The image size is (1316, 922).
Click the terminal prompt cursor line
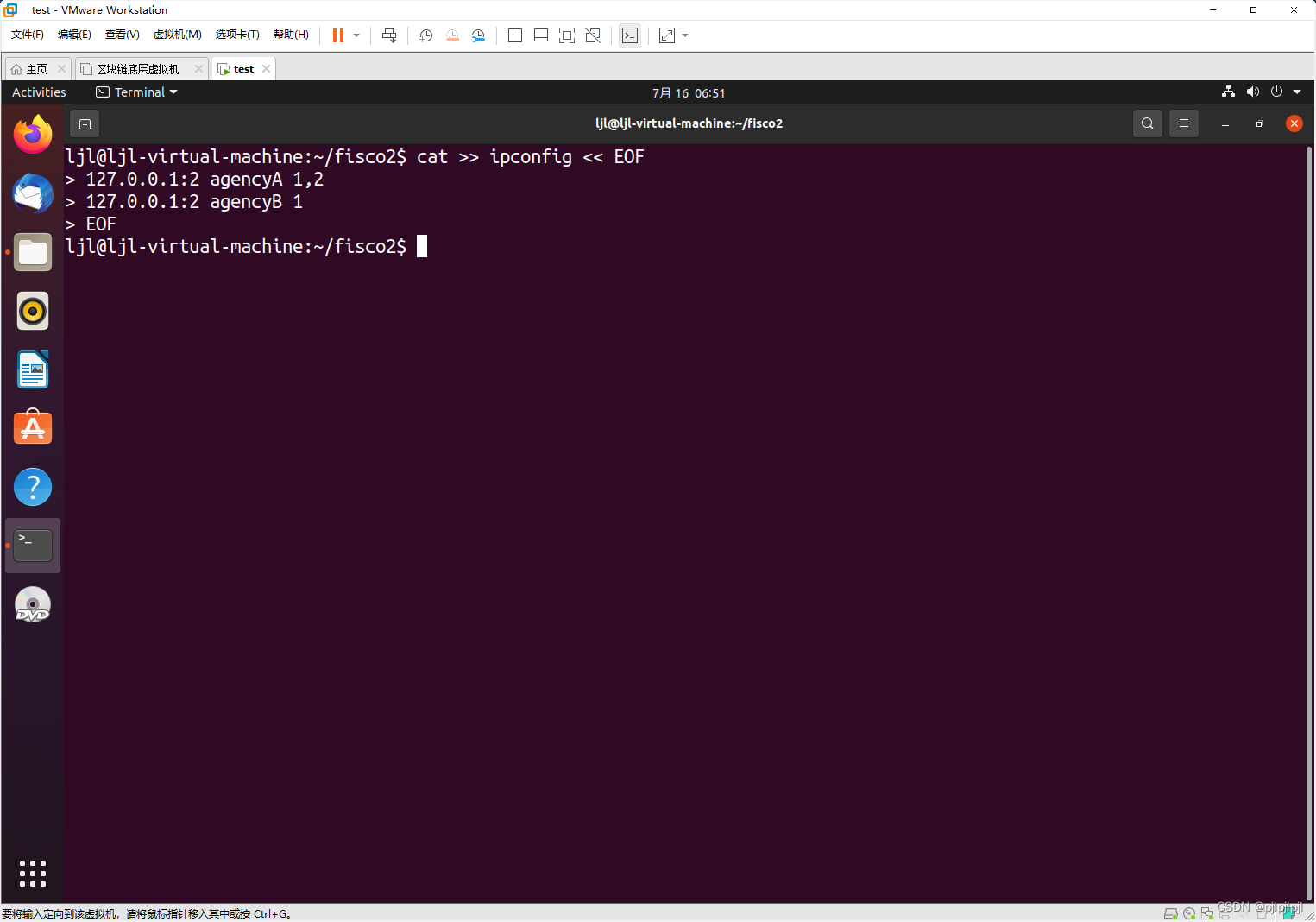[x=247, y=246]
